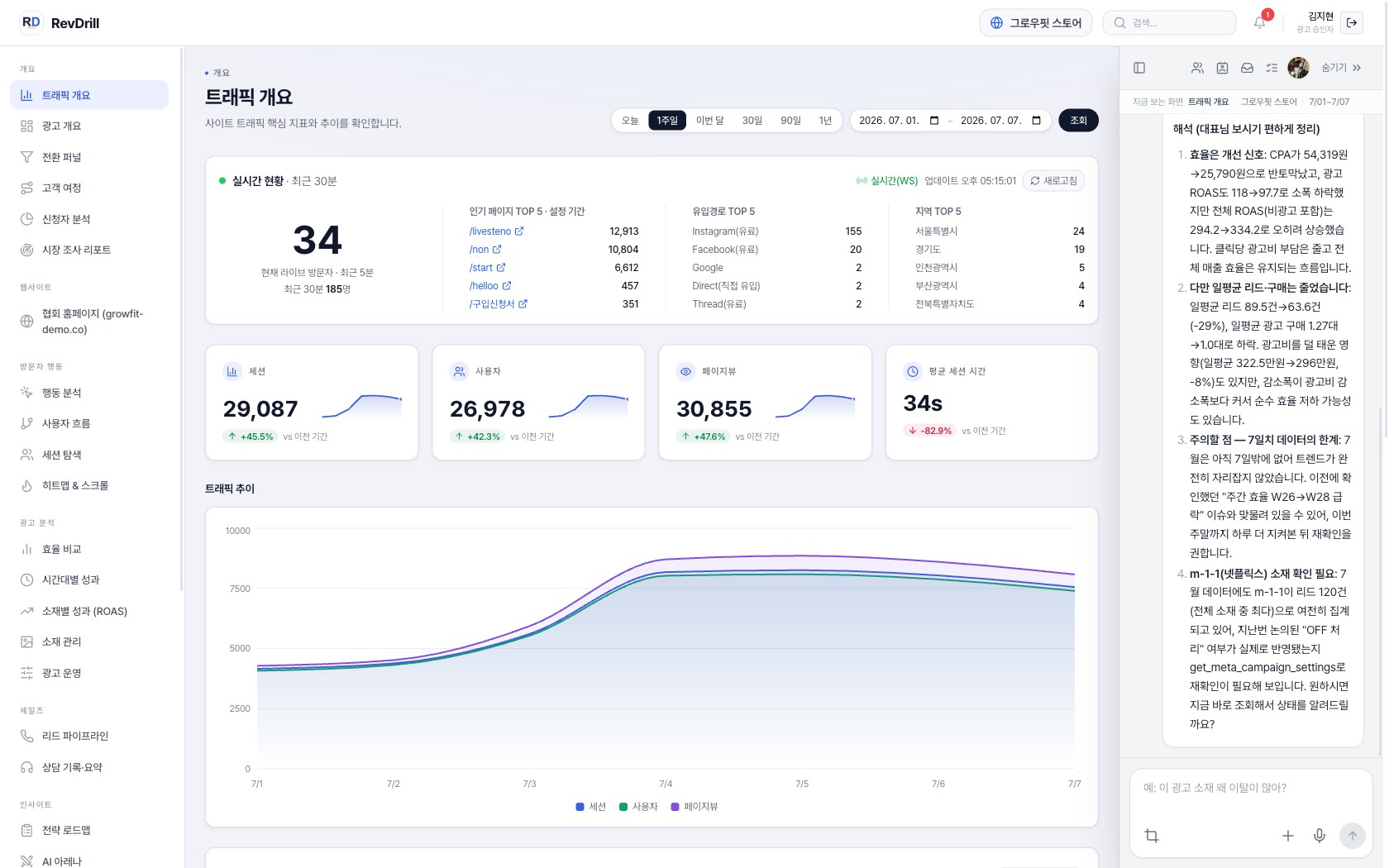Open 히트맵 & 스크롤
1389x868 pixels.
(89, 485)
